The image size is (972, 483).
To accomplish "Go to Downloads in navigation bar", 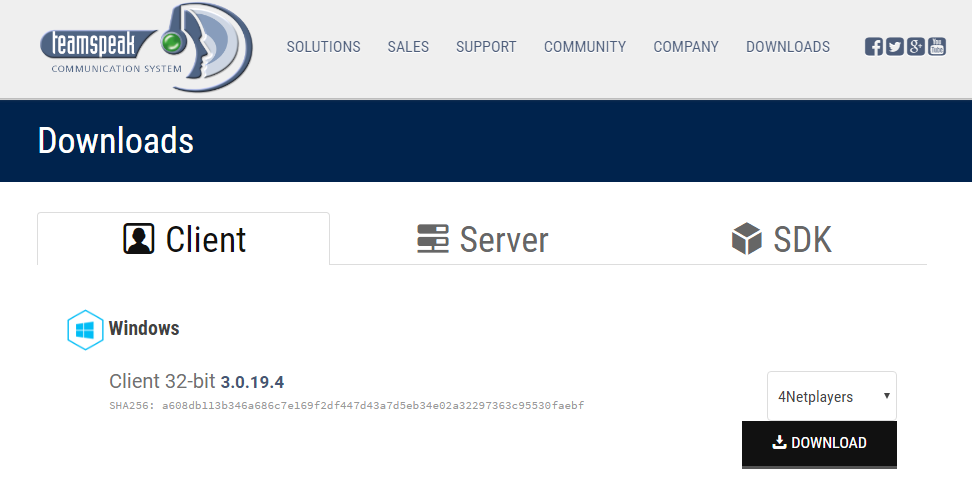I will click(x=787, y=47).
